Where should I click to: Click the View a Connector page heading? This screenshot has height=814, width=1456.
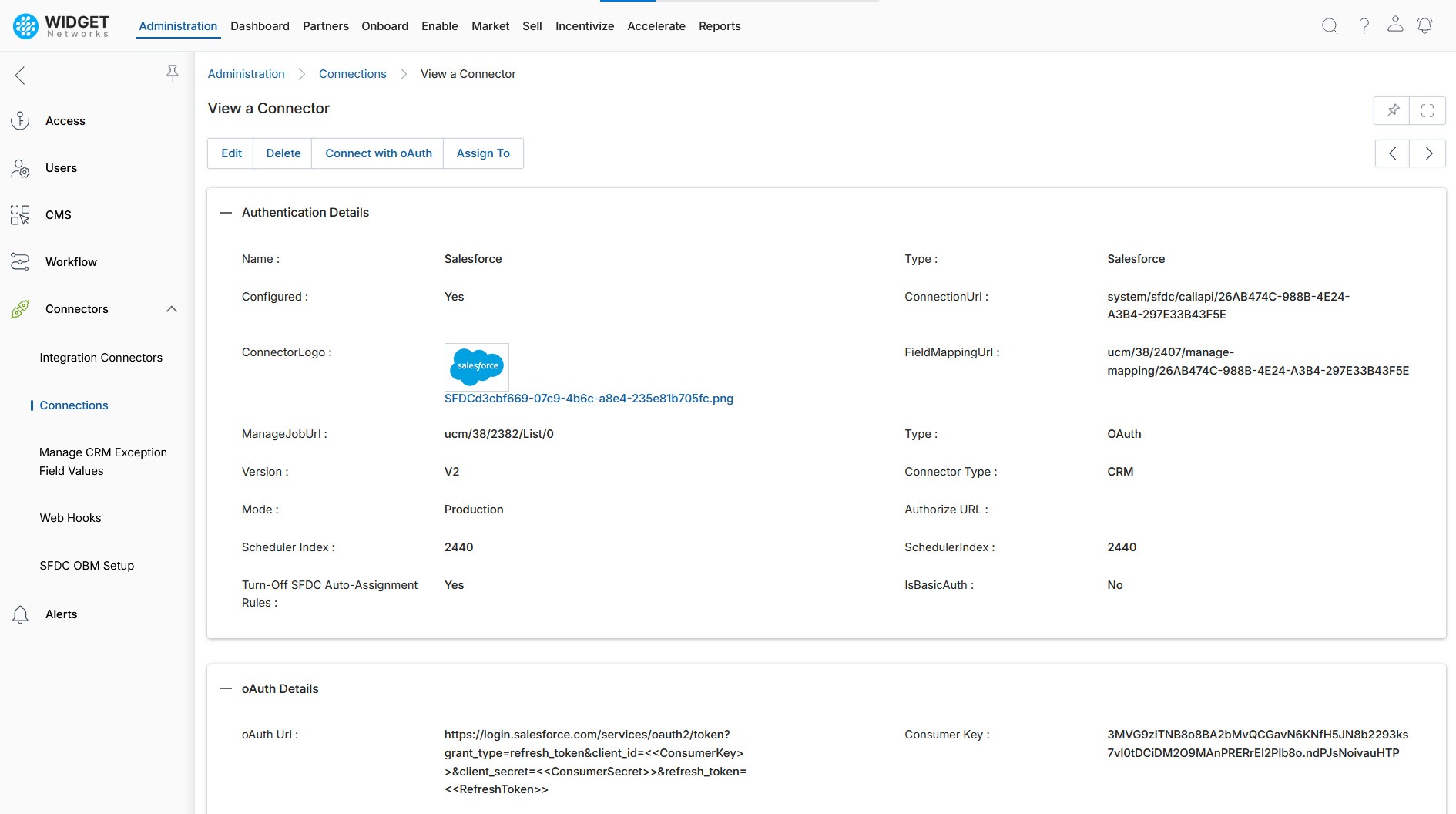pyautogui.click(x=269, y=109)
